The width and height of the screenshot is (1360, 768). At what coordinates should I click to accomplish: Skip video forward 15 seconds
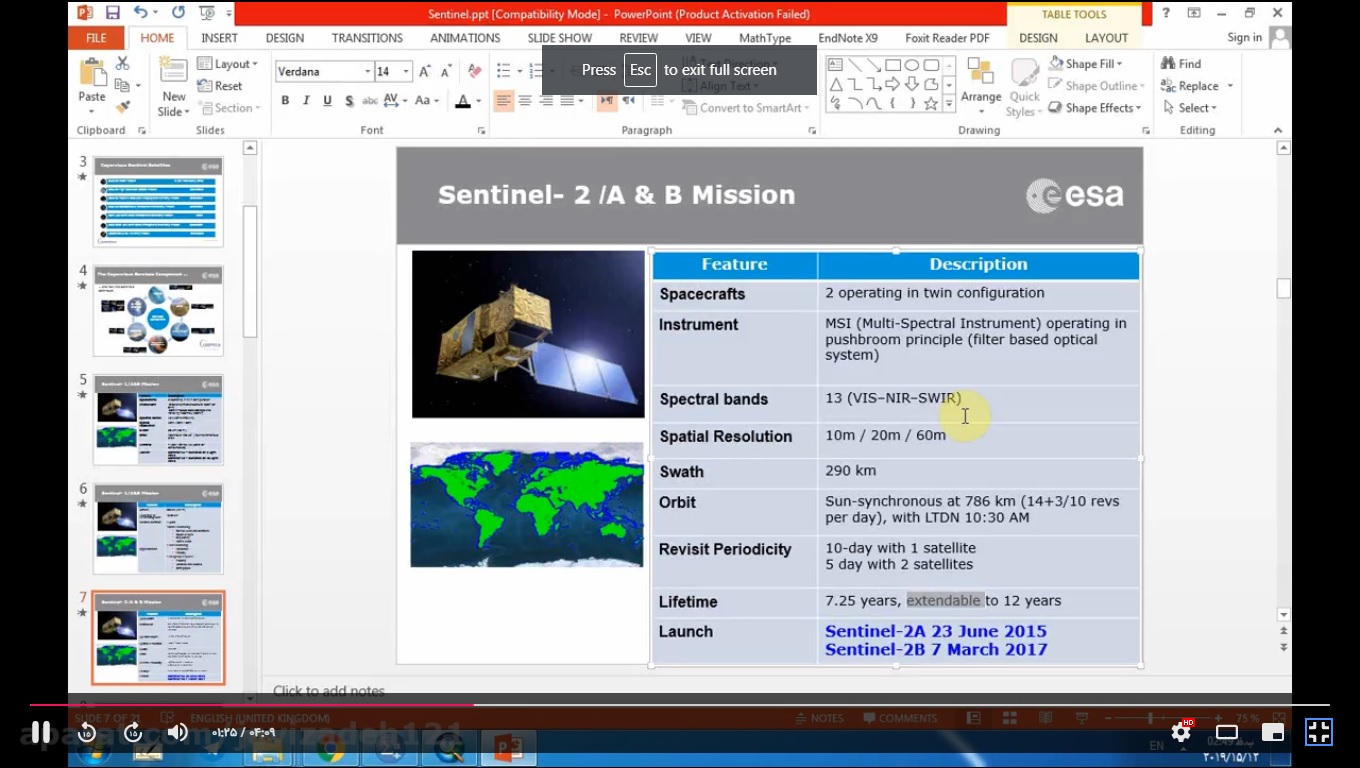tap(133, 733)
